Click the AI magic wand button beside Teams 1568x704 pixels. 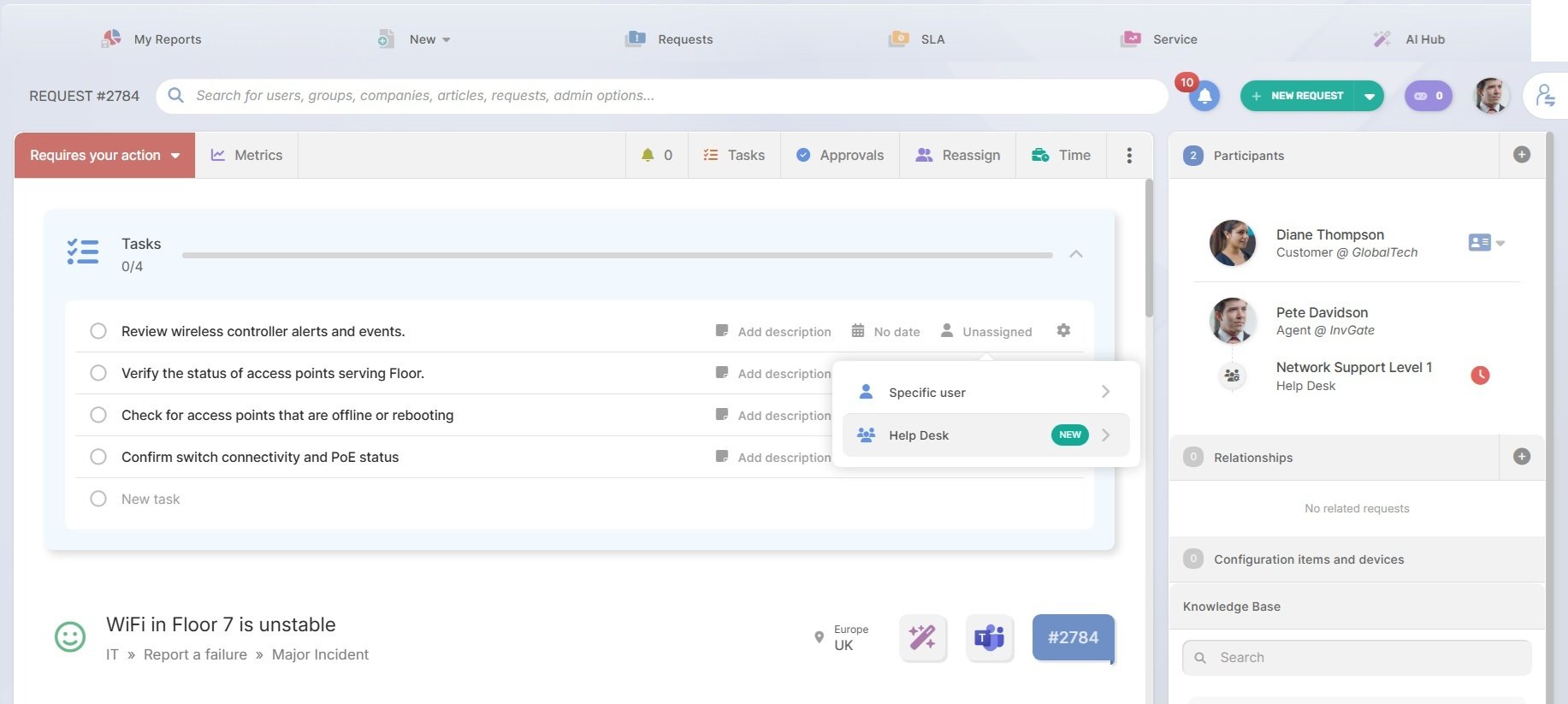point(922,637)
